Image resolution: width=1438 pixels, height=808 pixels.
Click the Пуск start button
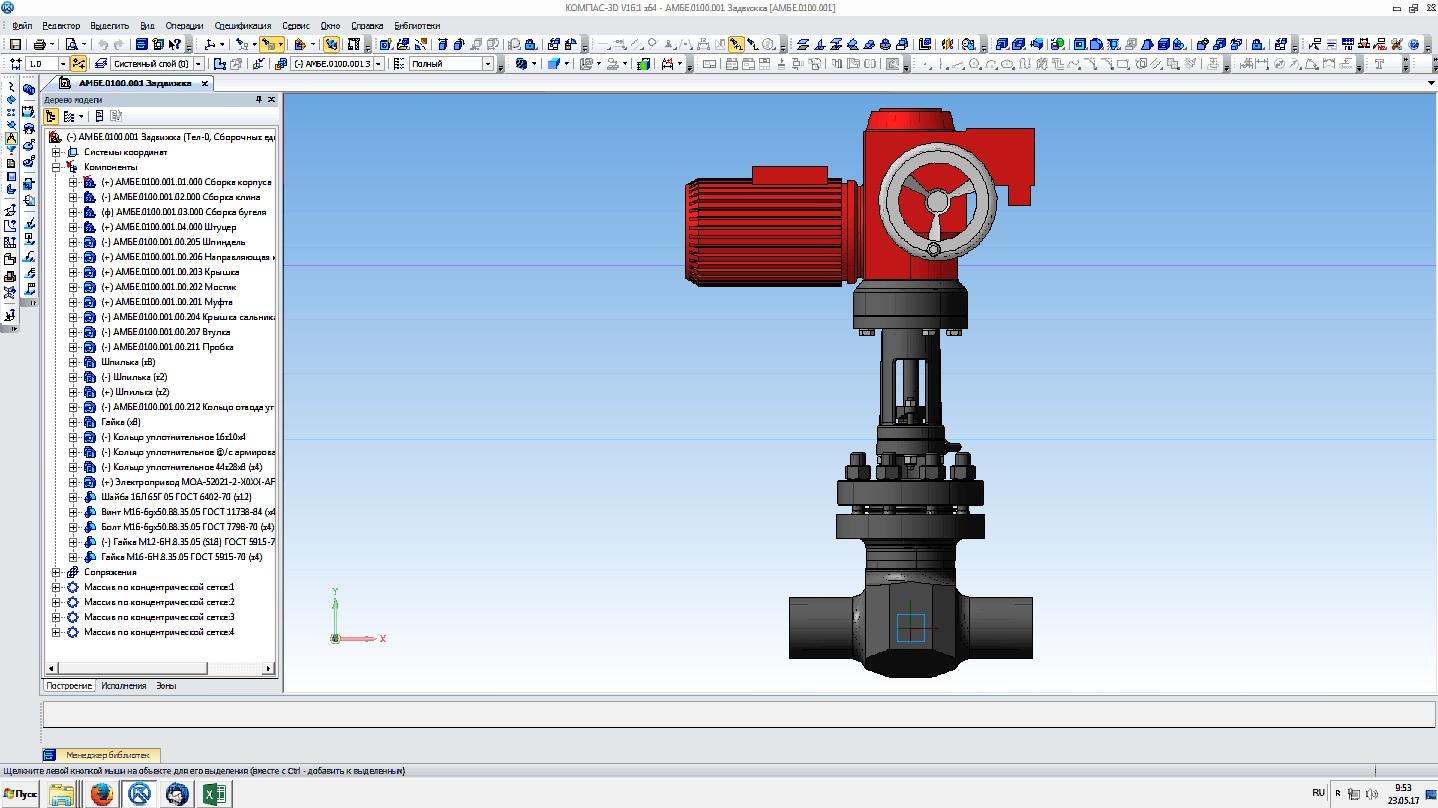coord(20,794)
